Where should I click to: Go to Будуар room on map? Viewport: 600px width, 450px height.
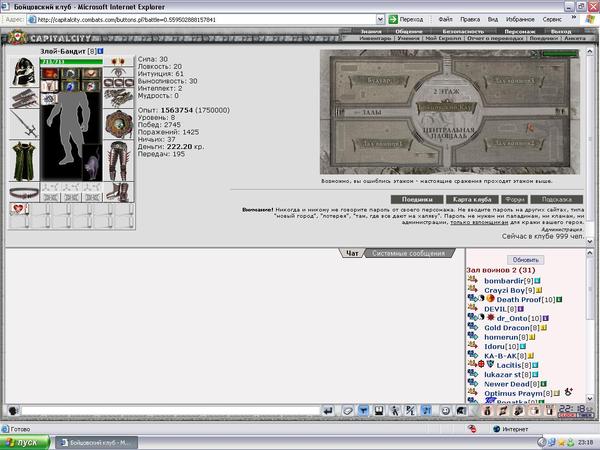pyautogui.click(x=379, y=81)
